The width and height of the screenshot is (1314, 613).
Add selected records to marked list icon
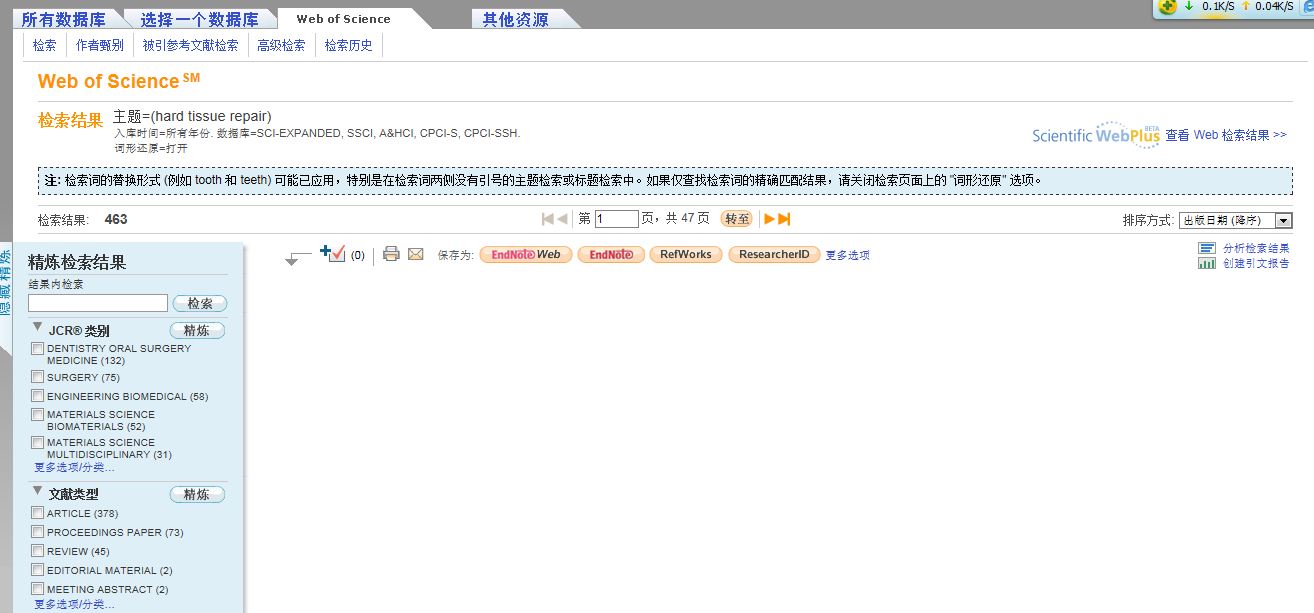[333, 253]
